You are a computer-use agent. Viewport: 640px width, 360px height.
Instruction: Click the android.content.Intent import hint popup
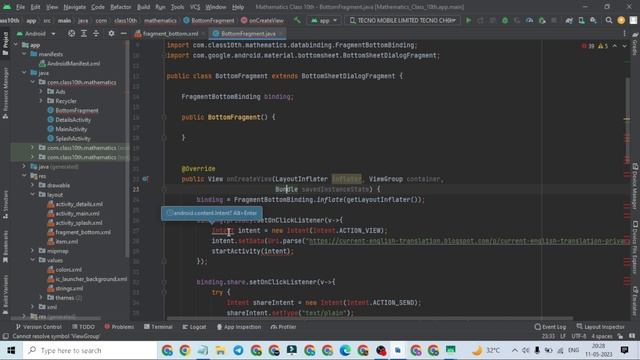tap(212, 213)
